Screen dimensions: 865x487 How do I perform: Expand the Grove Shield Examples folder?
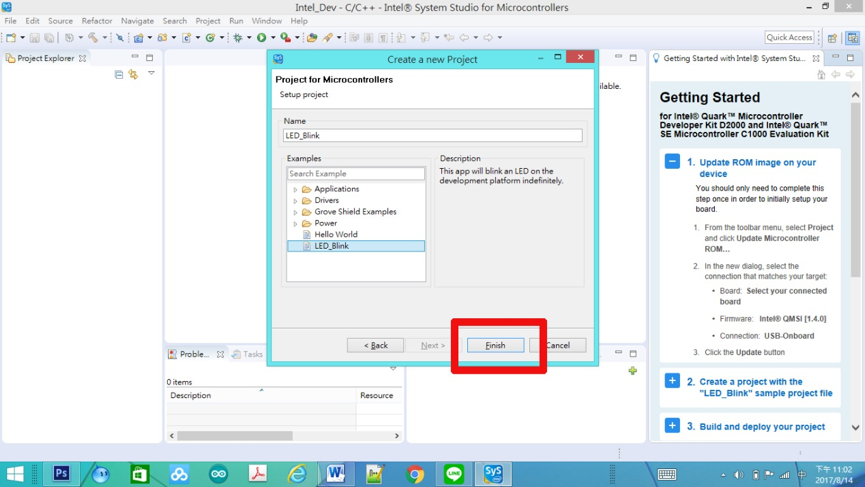tap(295, 212)
